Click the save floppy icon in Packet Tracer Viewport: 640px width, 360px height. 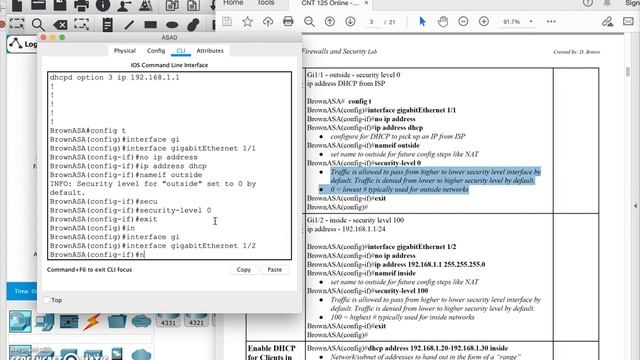[60, 5]
